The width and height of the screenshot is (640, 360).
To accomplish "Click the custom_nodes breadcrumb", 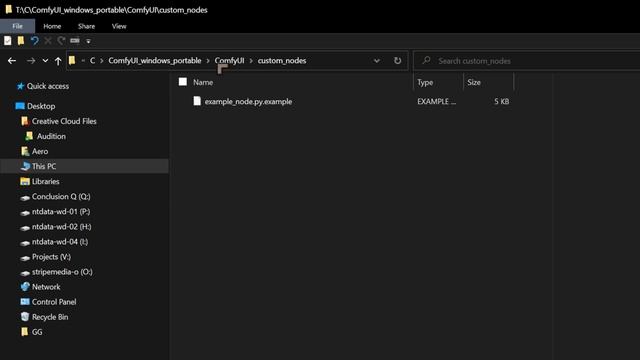I will pos(282,60).
